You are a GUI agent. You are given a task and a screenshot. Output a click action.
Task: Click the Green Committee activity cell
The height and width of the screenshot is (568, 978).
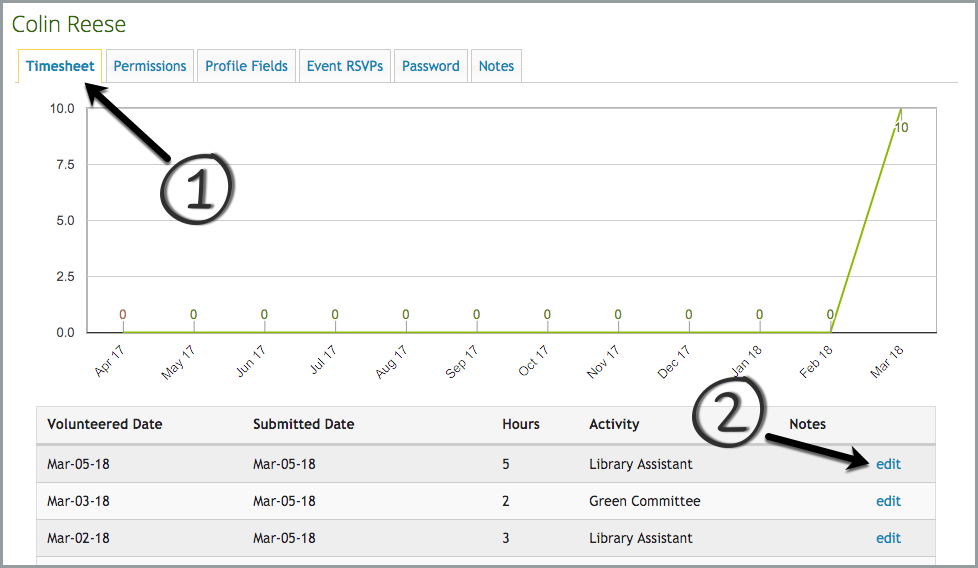pyautogui.click(x=644, y=501)
